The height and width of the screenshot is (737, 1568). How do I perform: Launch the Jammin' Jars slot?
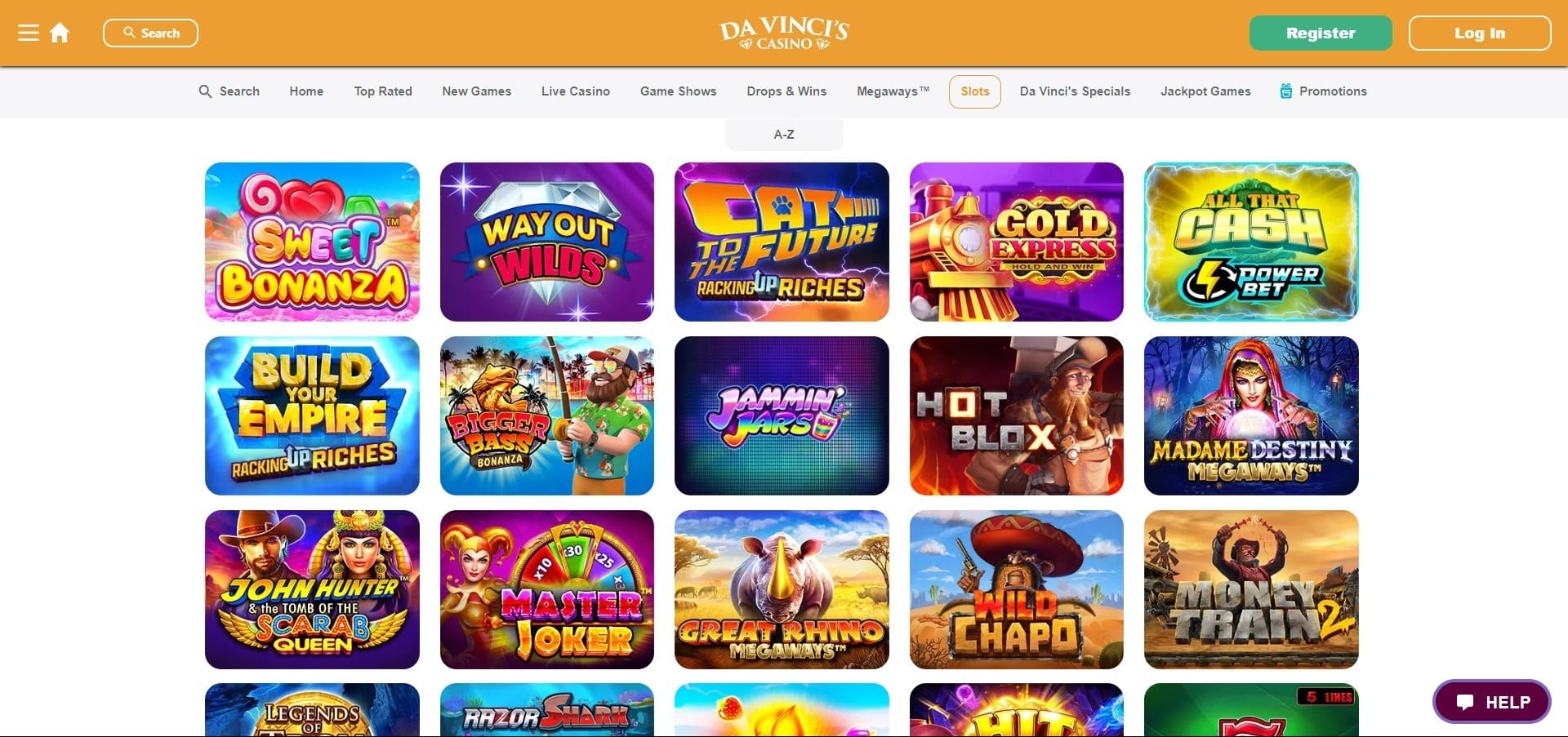(x=782, y=415)
